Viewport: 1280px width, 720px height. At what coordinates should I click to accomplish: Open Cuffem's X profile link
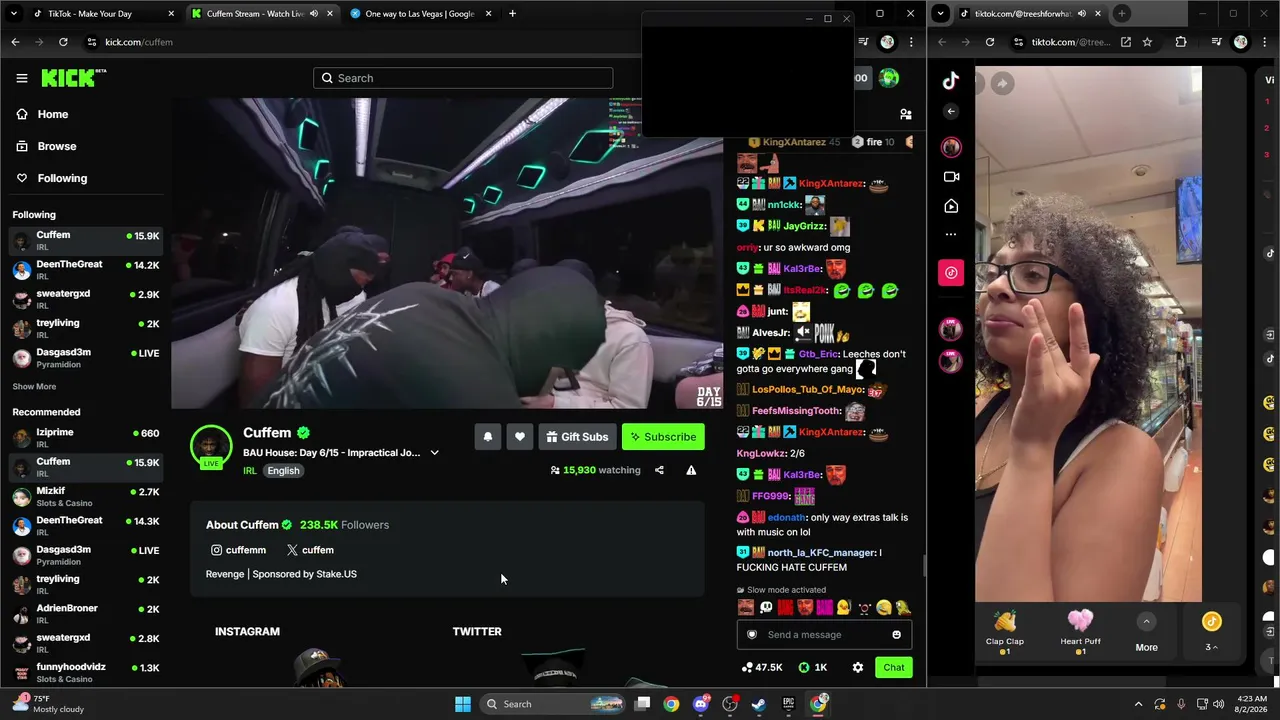click(310, 550)
